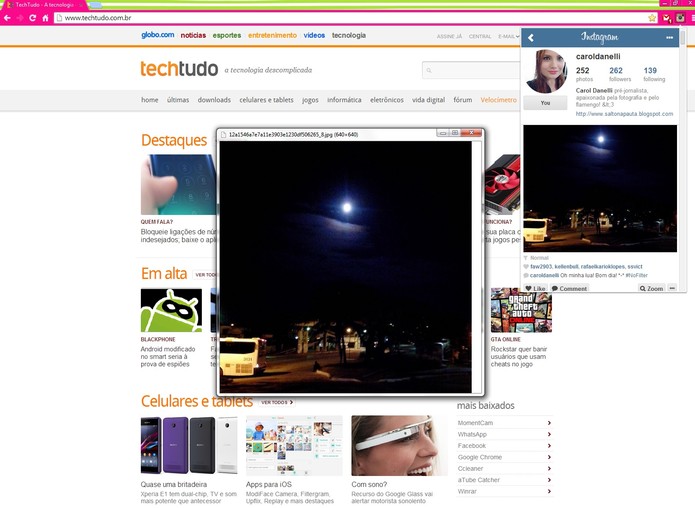
Task: Go to the browser home page icon
Action: point(45,18)
